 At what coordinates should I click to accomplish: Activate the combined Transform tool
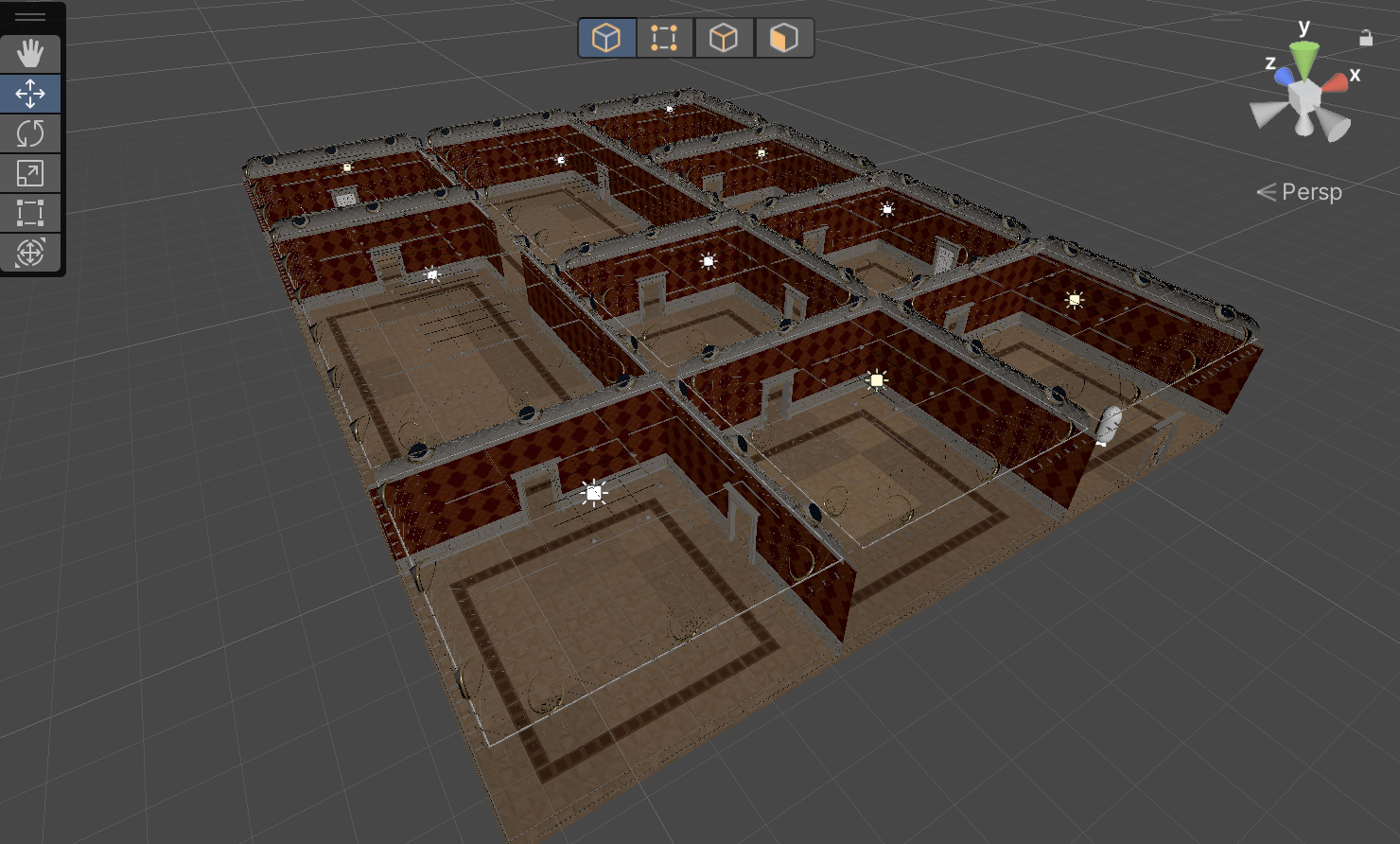click(30, 253)
